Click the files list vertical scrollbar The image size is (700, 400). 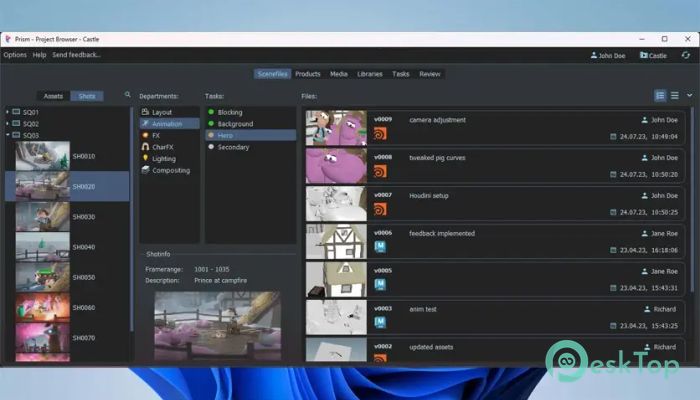pyautogui.click(x=692, y=201)
